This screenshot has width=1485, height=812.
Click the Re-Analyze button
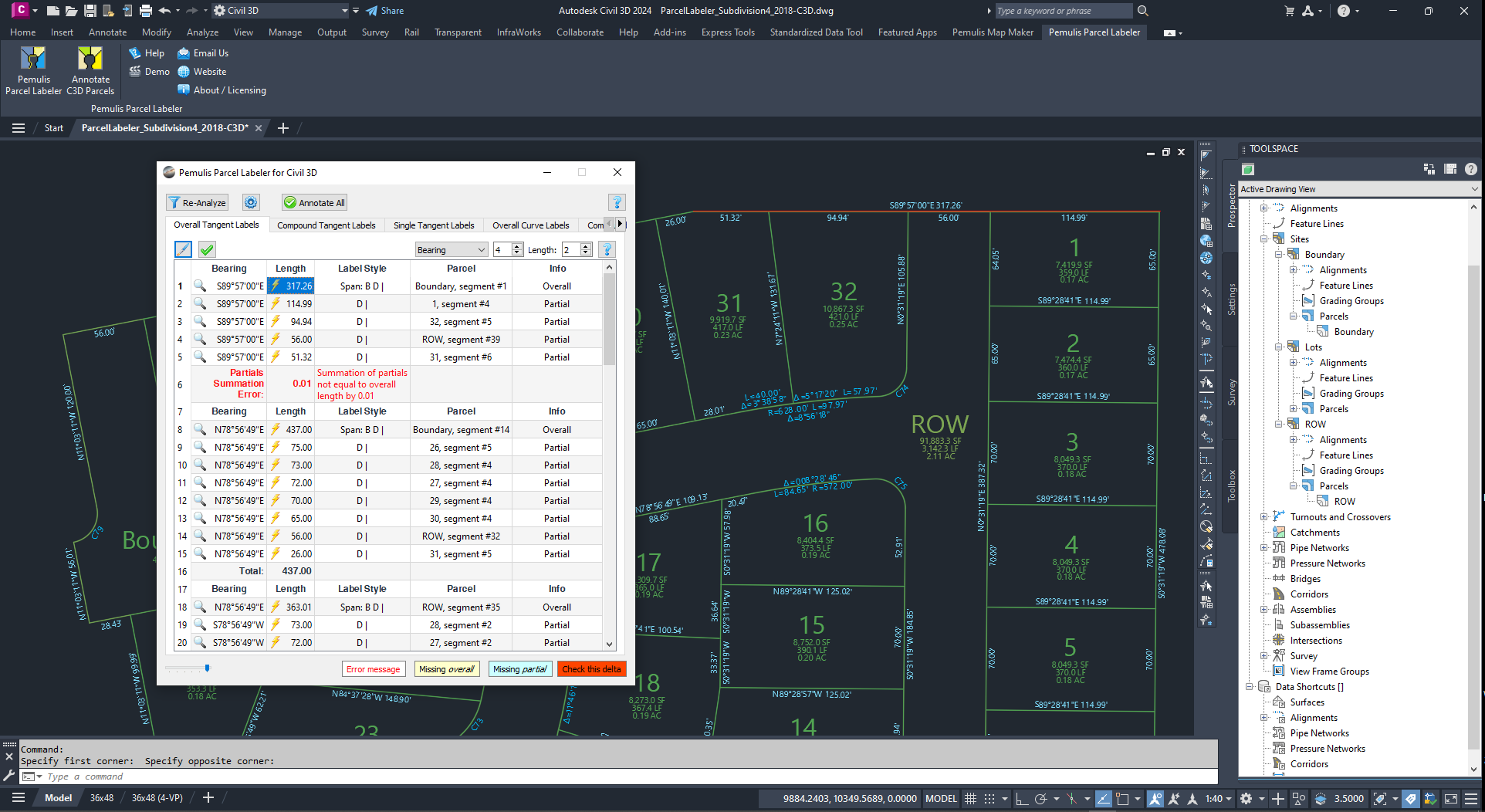[x=197, y=202]
